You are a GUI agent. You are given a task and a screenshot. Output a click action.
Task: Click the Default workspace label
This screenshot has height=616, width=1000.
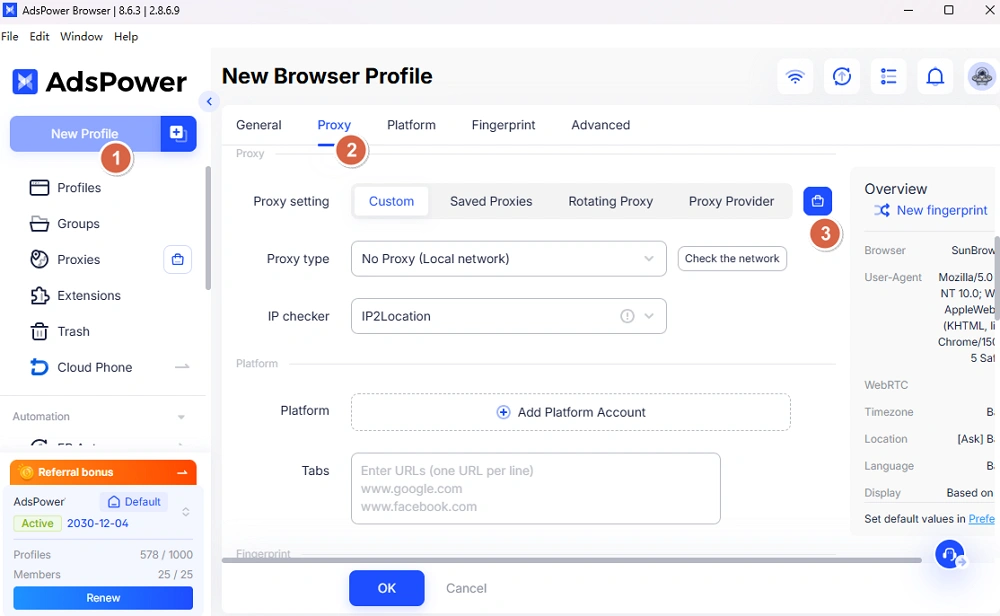(x=142, y=502)
